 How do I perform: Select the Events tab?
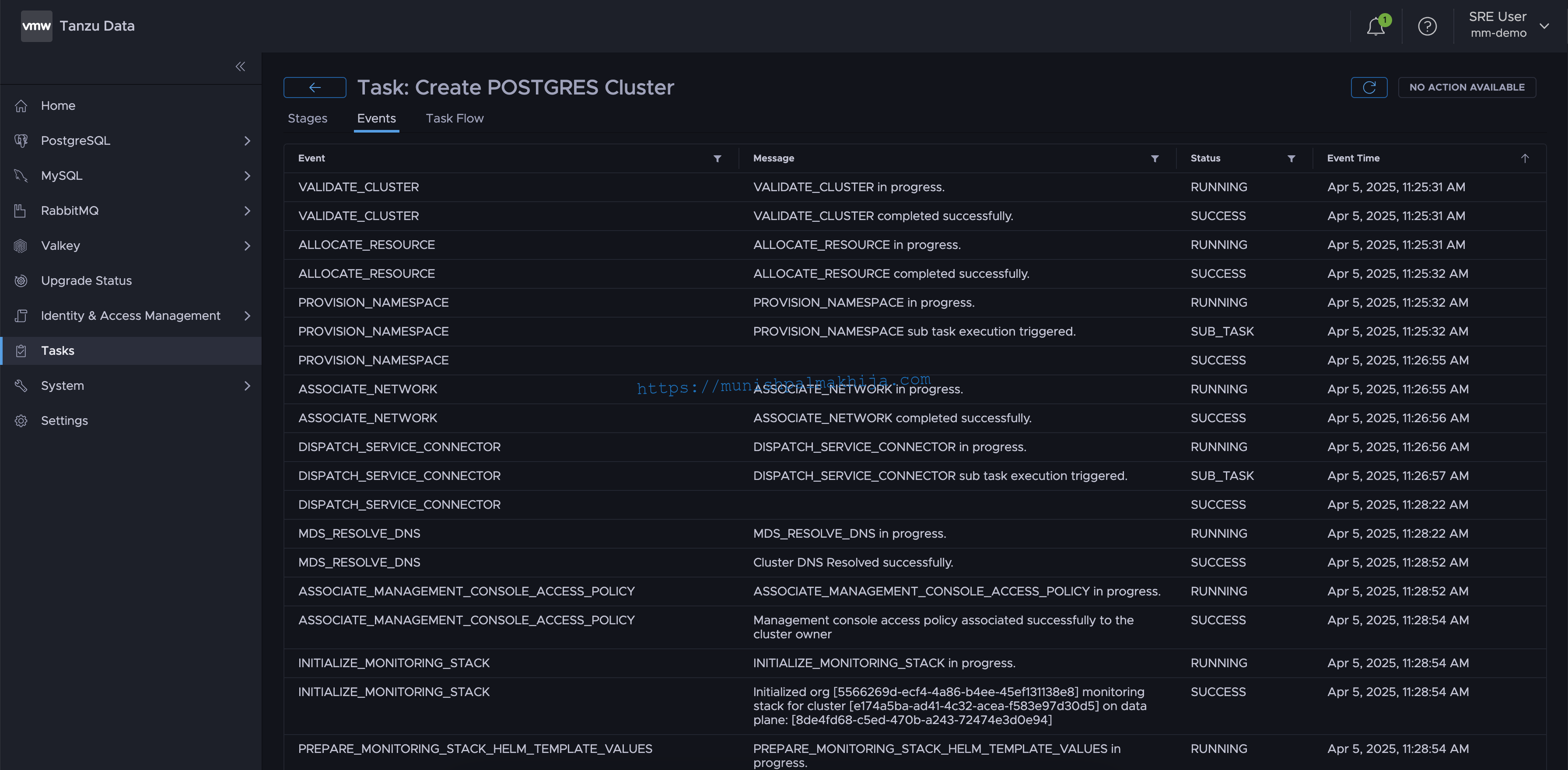tap(376, 119)
